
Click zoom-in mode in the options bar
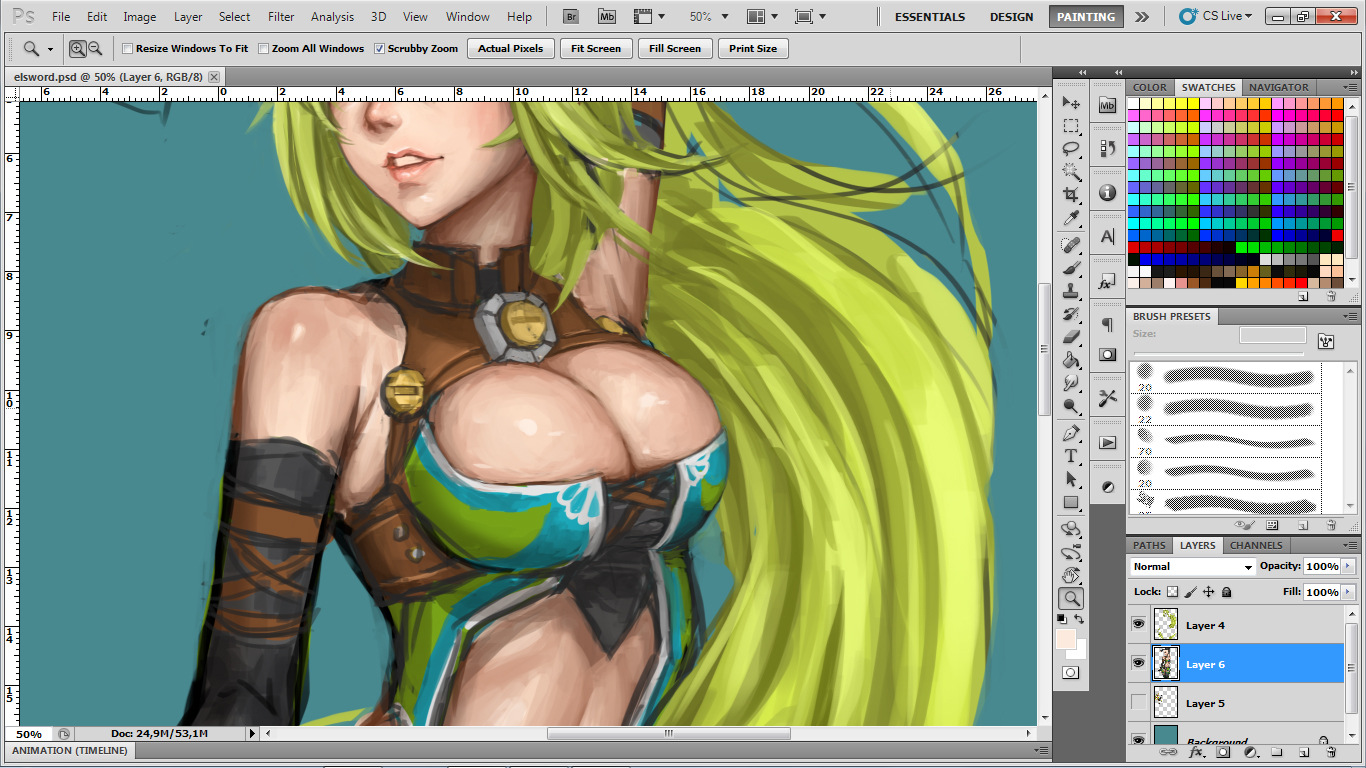pyautogui.click(x=78, y=48)
